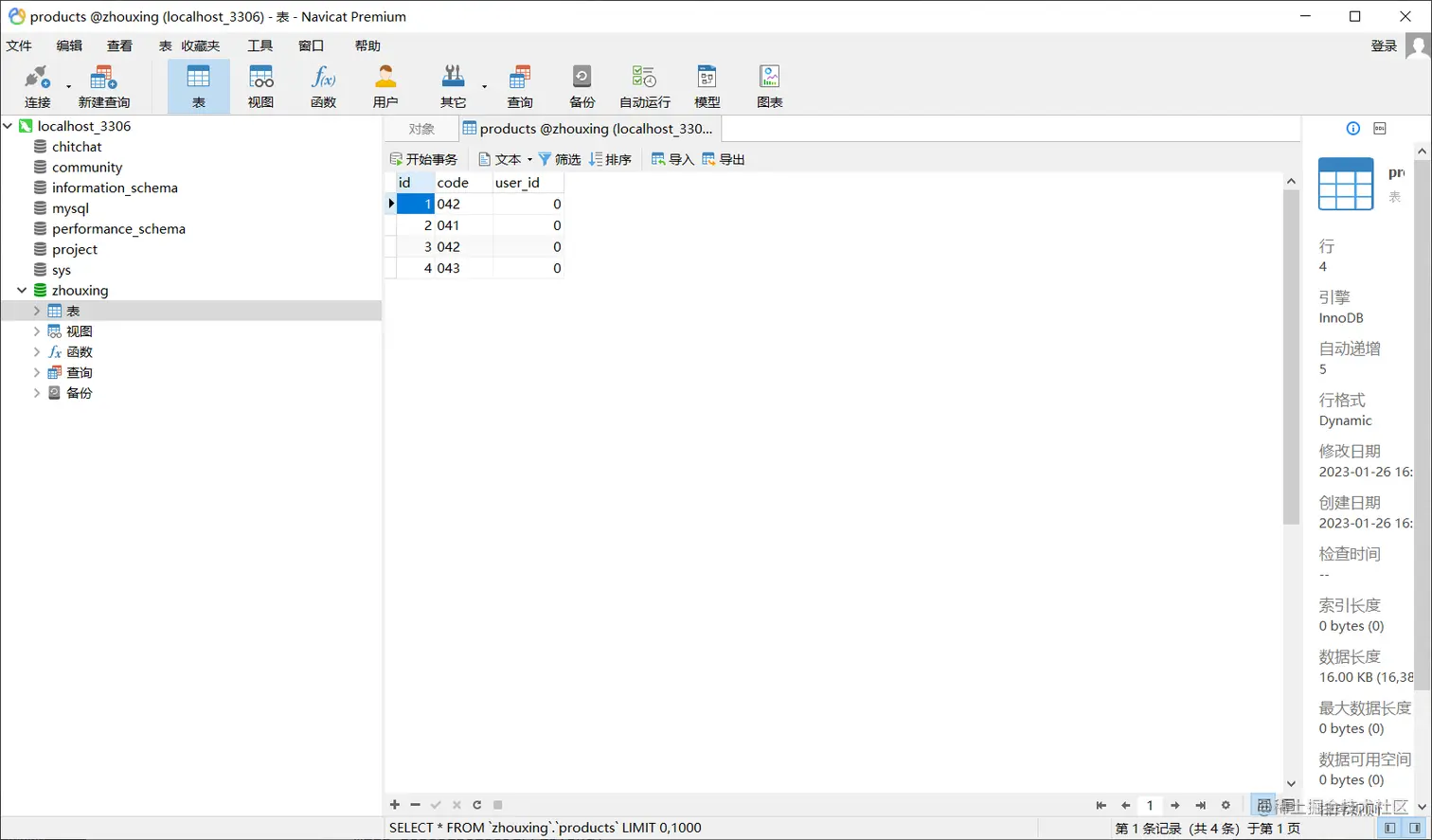Viewport: 1432px width, 840px height.
Task: Toggle the right sidebar panel in status bar
Action: click(1415, 828)
